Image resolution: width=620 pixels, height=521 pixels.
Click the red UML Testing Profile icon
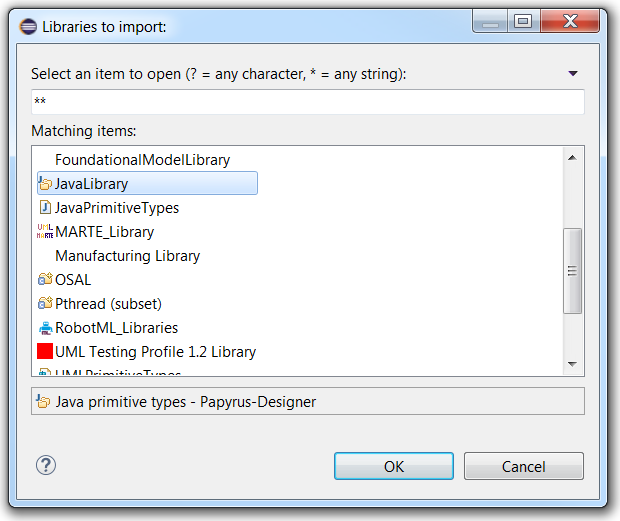pos(44,351)
